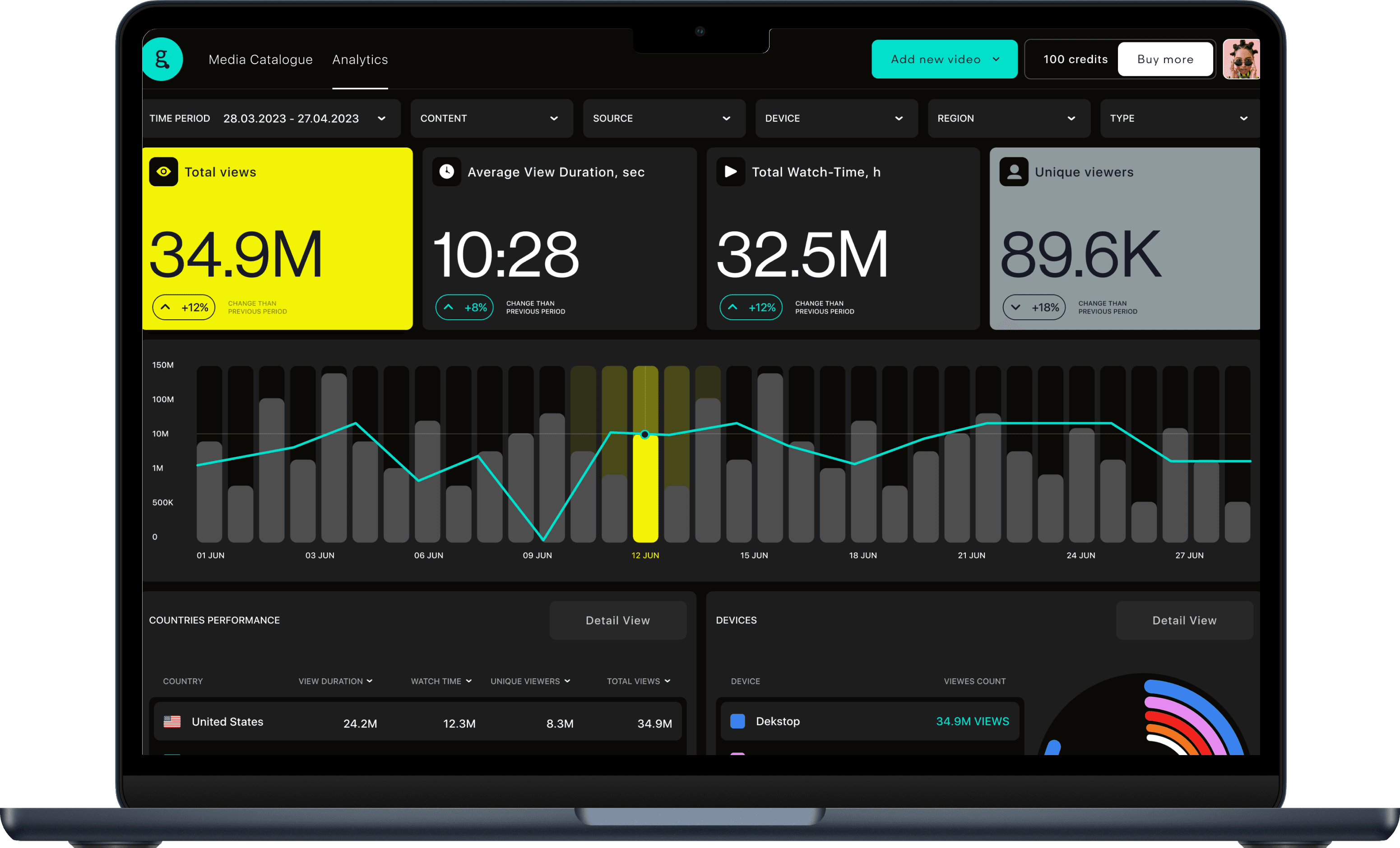Click the 27 JUN axis label
Viewport: 1400px width, 848px height.
point(1189,555)
